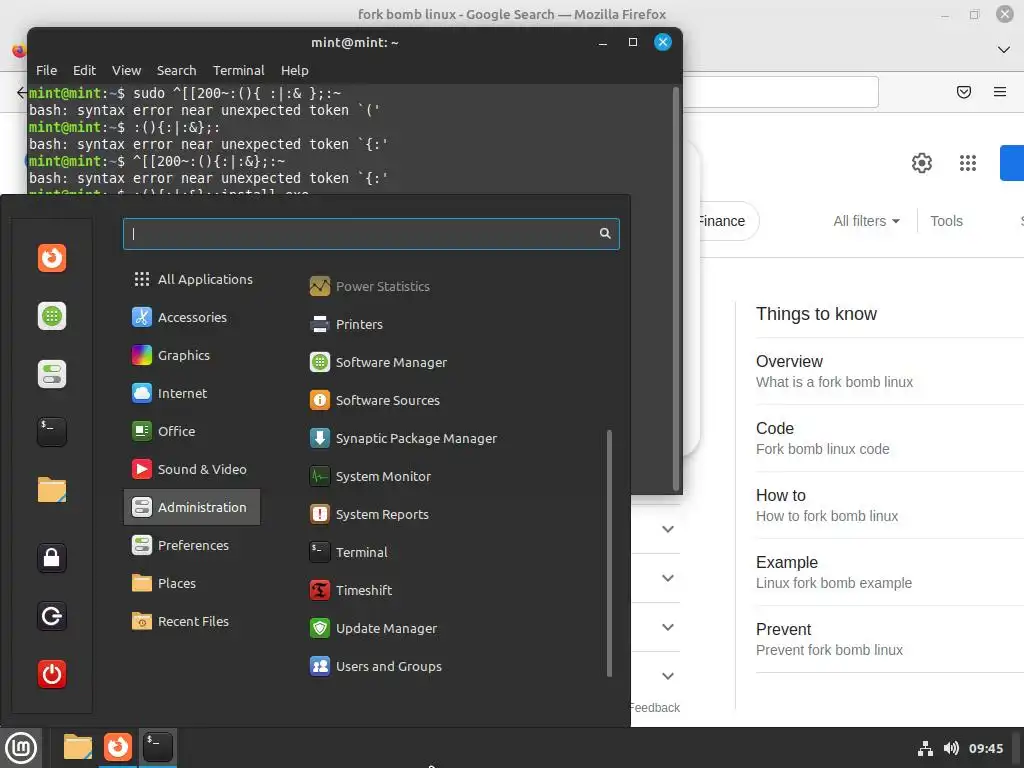This screenshot has height=768, width=1024.
Task: Click the terminal window vertical scrollbar
Action: (676, 288)
